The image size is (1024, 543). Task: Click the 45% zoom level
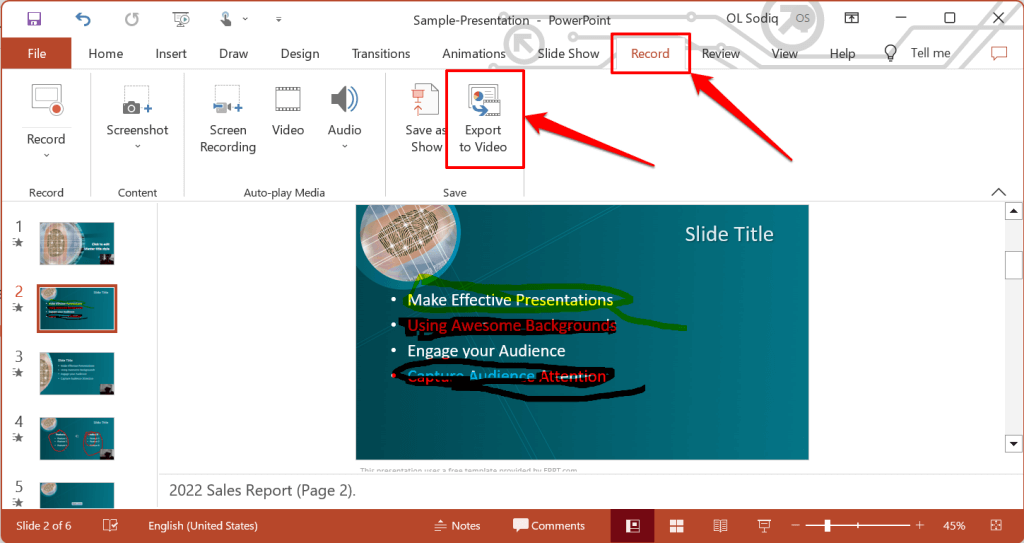pyautogui.click(x=954, y=525)
